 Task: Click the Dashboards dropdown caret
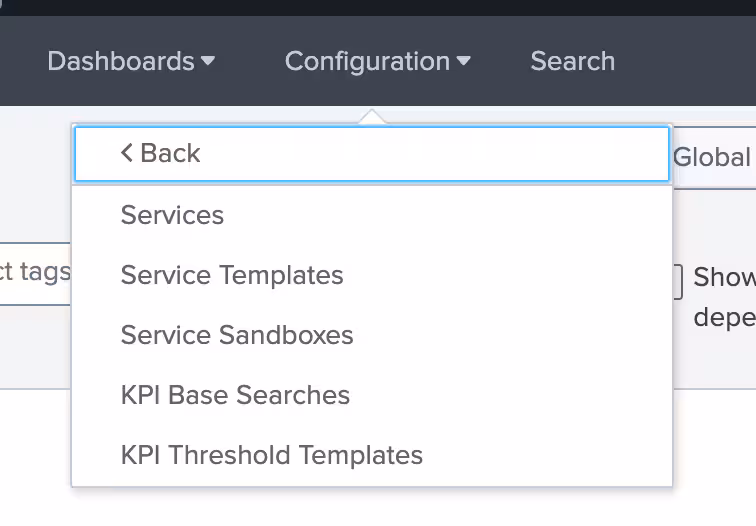click(x=208, y=61)
